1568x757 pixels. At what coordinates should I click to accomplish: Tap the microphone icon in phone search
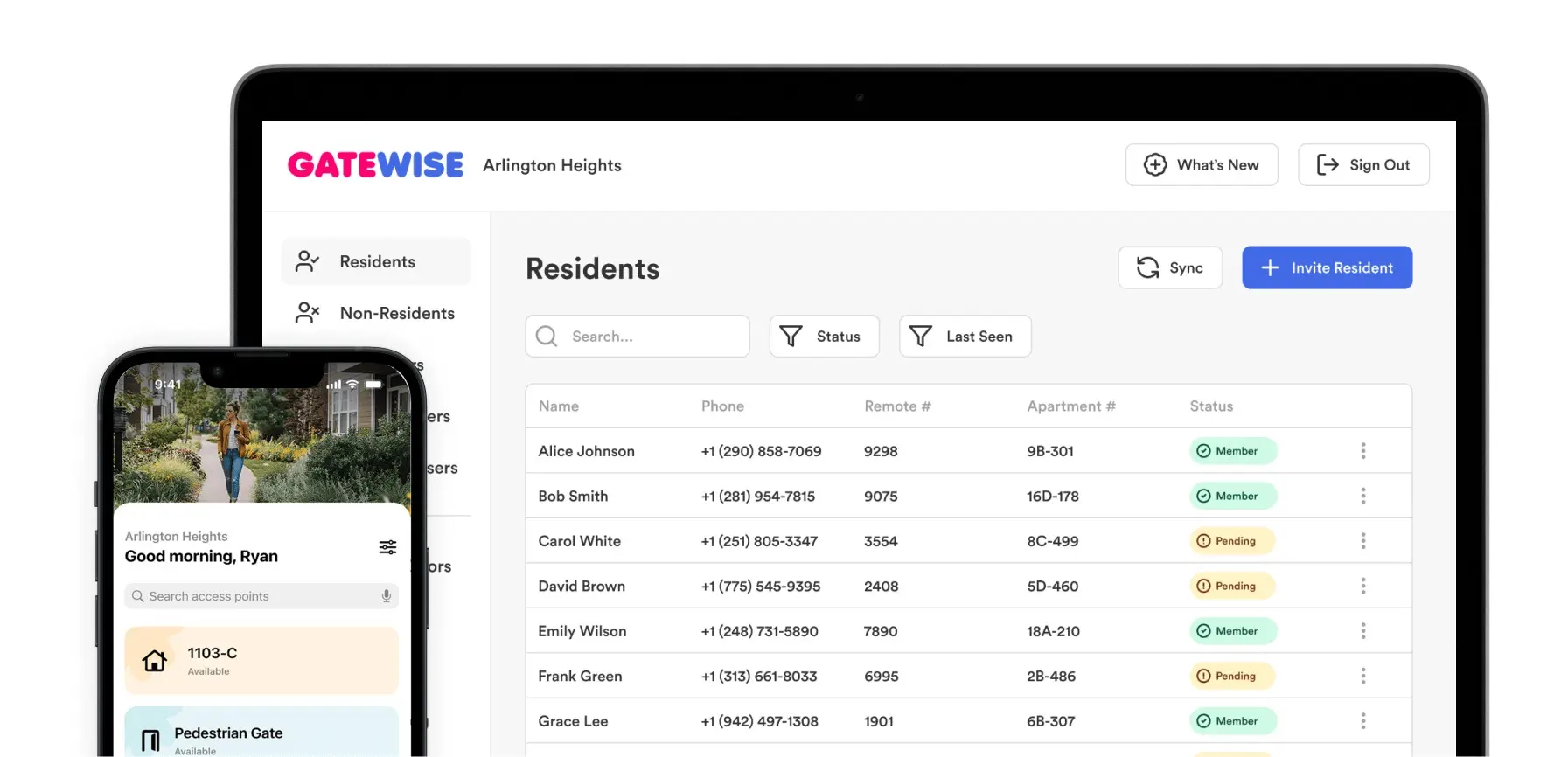(x=386, y=596)
